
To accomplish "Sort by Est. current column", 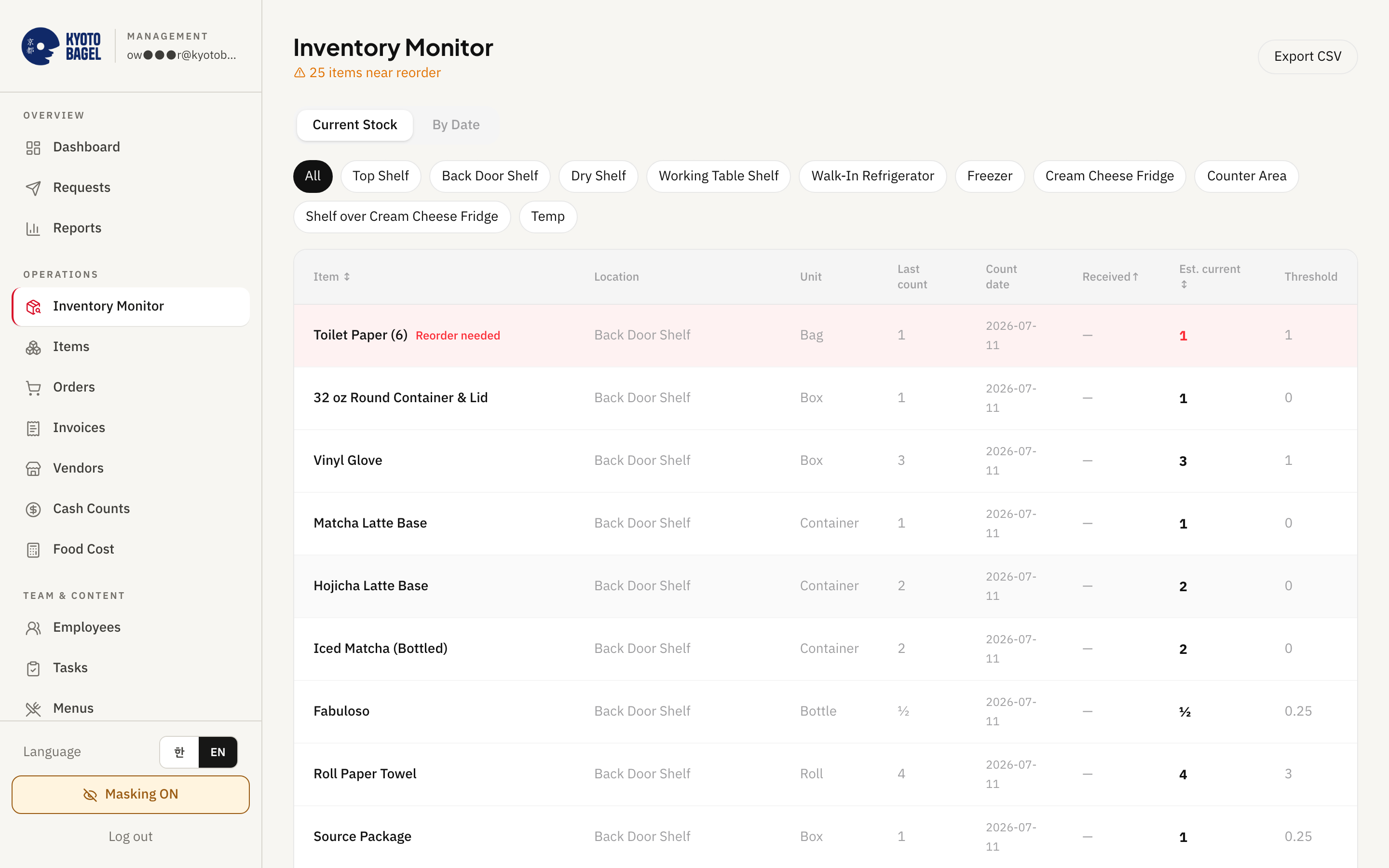I will 1210,276.
